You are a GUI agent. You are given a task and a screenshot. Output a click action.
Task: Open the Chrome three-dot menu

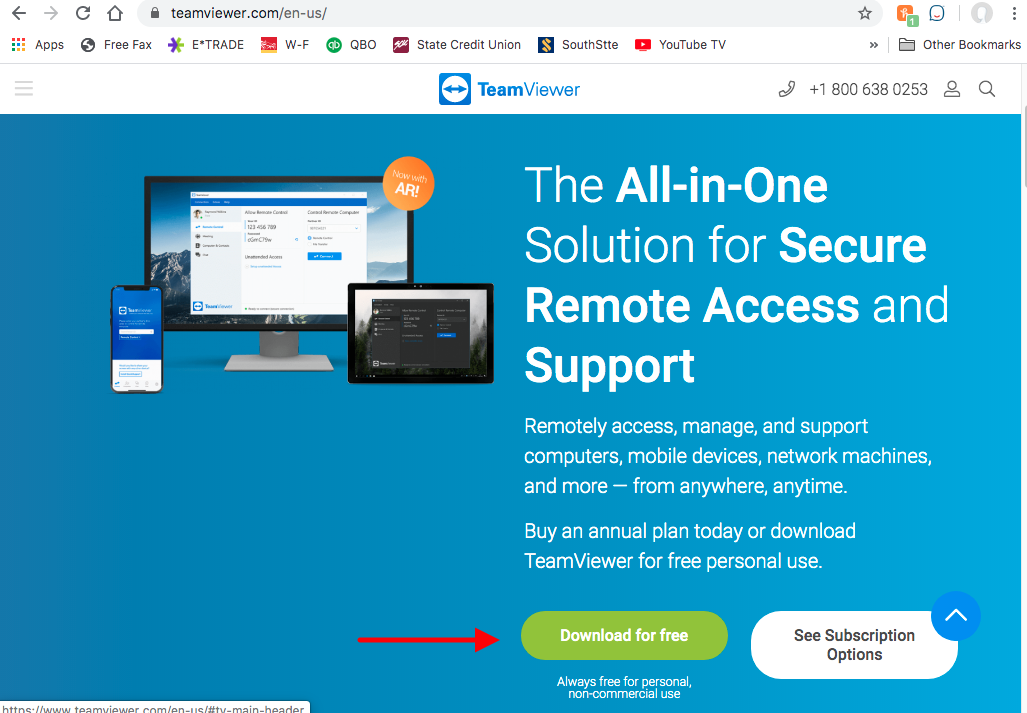[1013, 13]
